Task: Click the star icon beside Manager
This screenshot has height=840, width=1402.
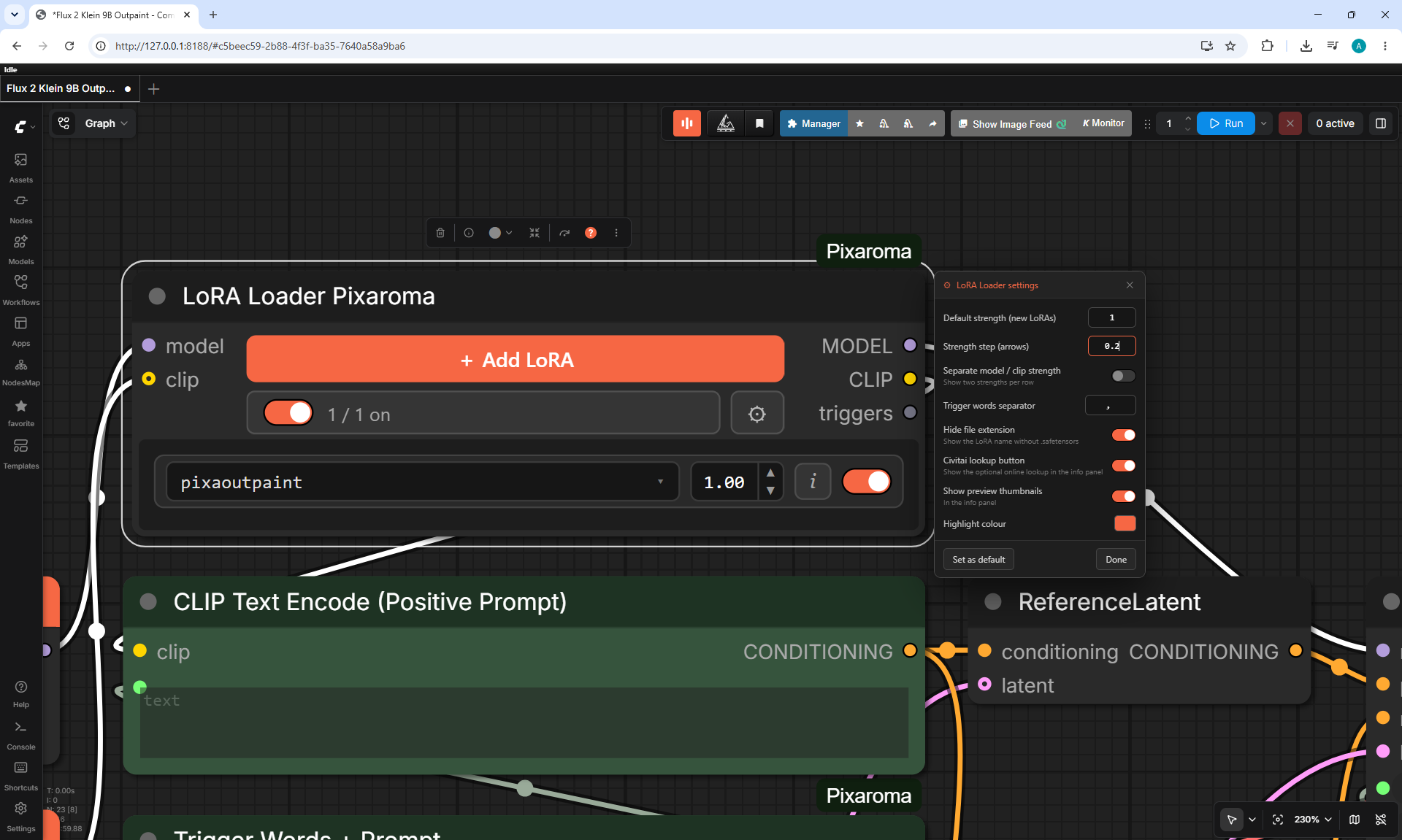Action: 859,123
